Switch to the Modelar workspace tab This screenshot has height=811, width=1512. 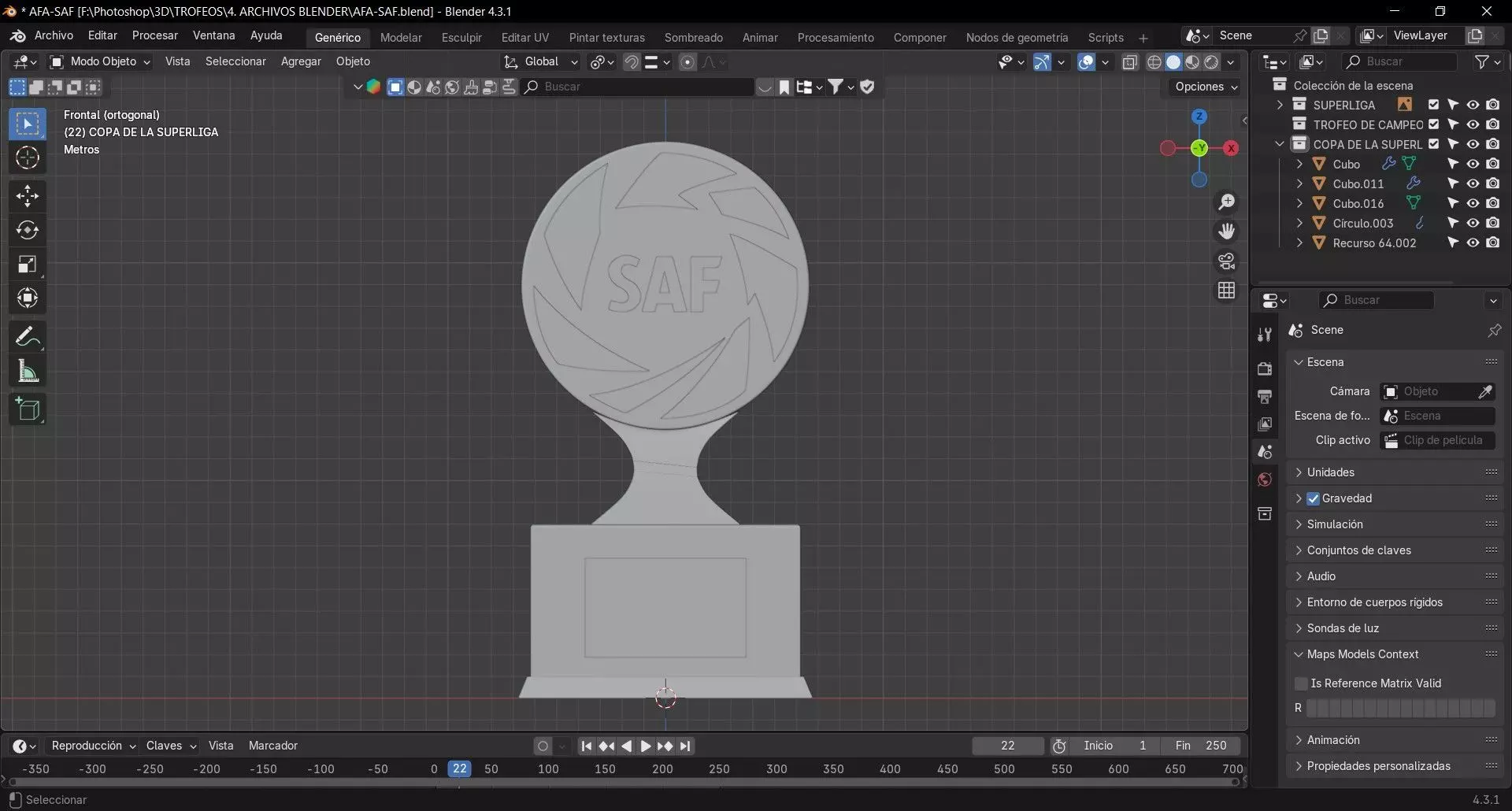pos(401,38)
